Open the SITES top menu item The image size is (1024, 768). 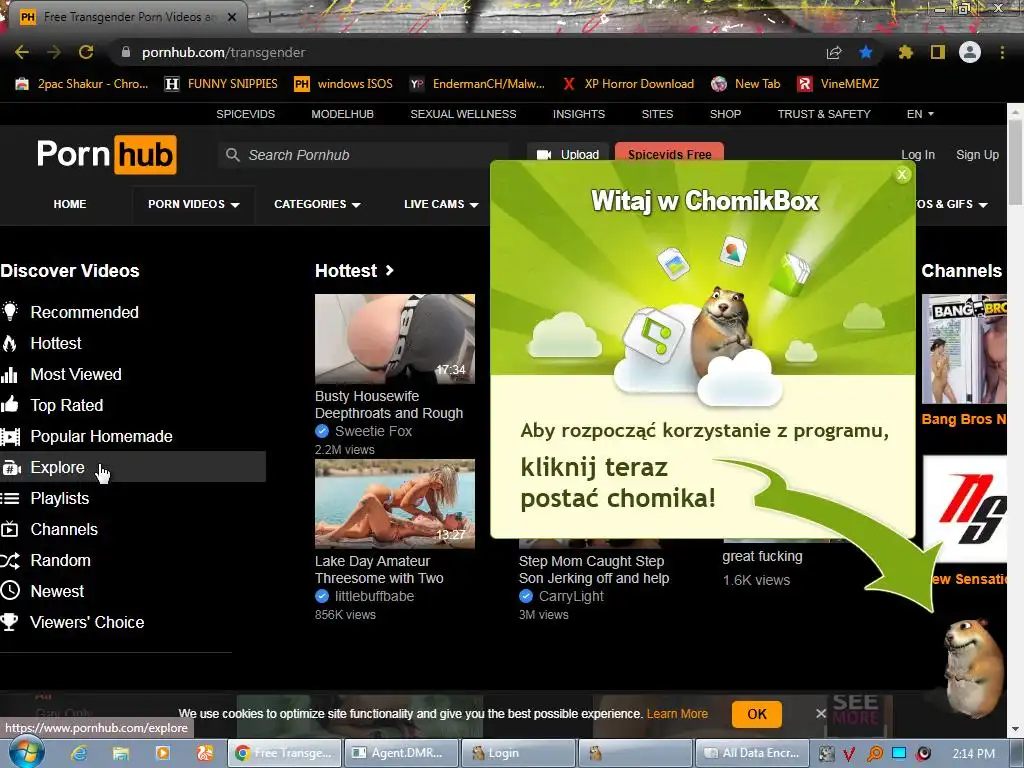(657, 114)
